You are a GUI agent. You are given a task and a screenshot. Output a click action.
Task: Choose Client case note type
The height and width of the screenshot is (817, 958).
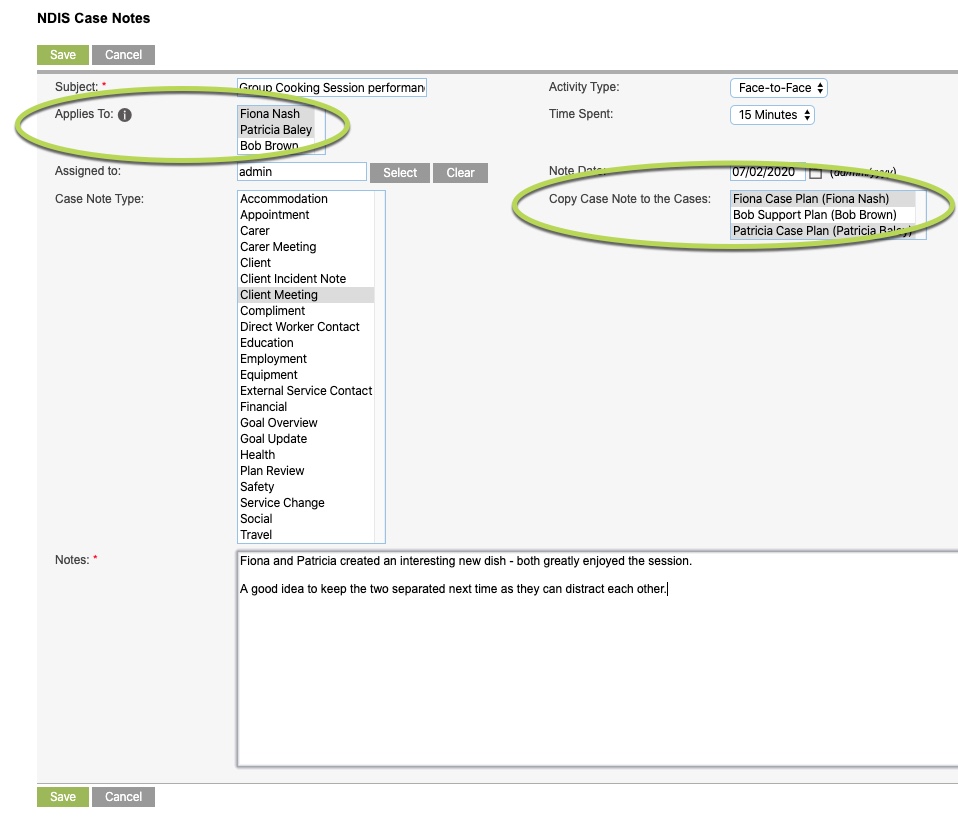coord(306,263)
